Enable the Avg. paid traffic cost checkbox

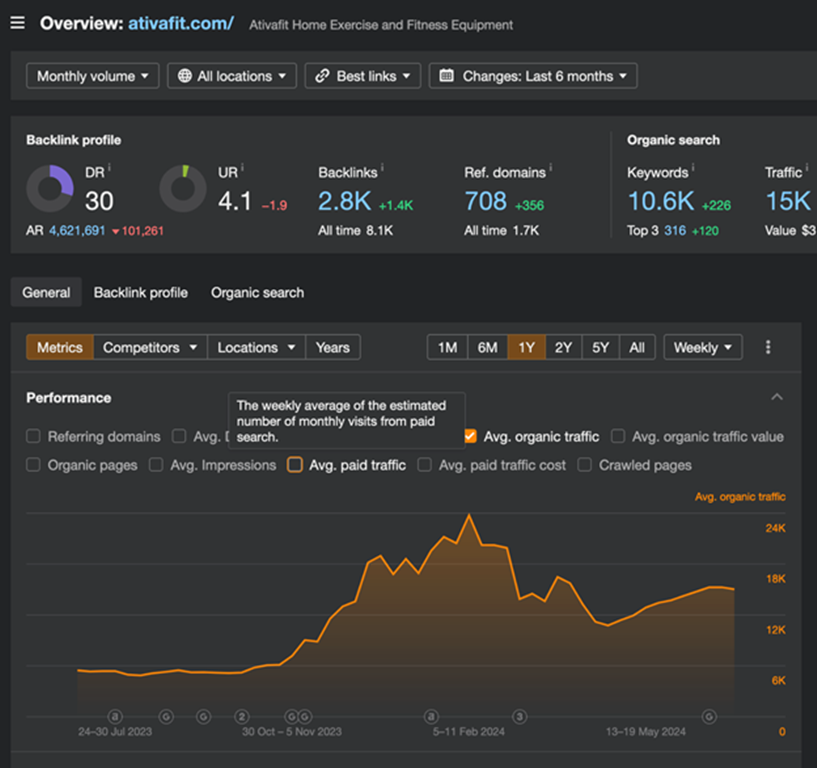[x=425, y=465]
